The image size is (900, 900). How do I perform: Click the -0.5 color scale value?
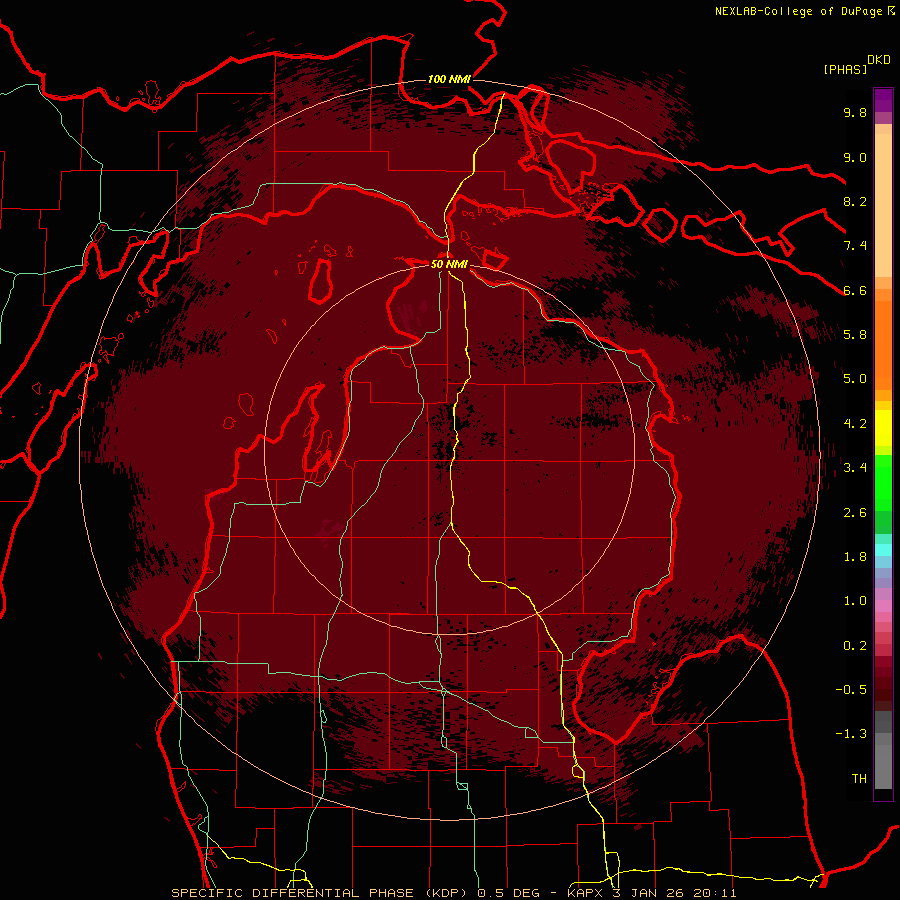click(851, 689)
